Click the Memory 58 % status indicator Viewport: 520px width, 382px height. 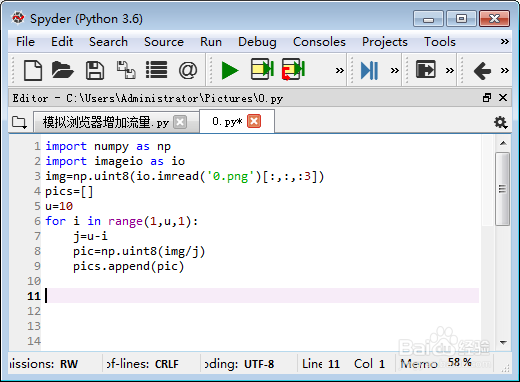(436, 363)
